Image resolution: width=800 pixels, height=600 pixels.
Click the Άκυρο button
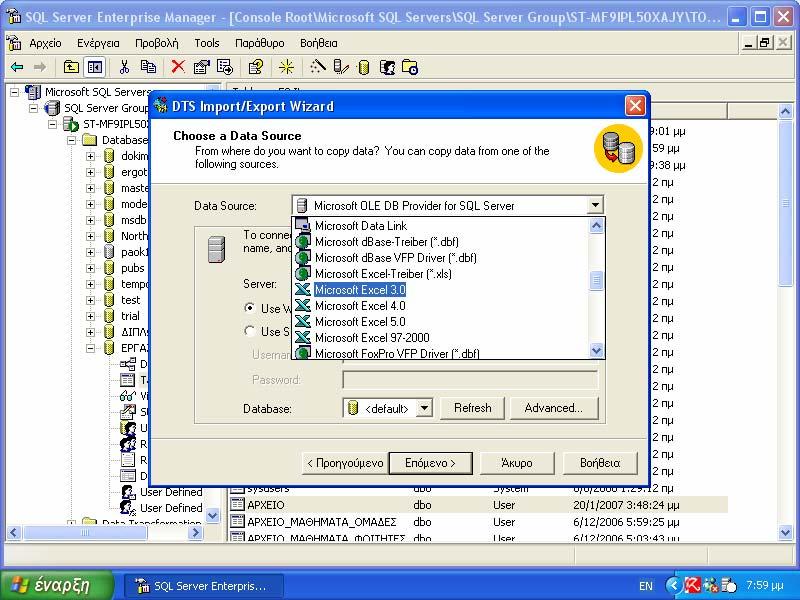(517, 463)
